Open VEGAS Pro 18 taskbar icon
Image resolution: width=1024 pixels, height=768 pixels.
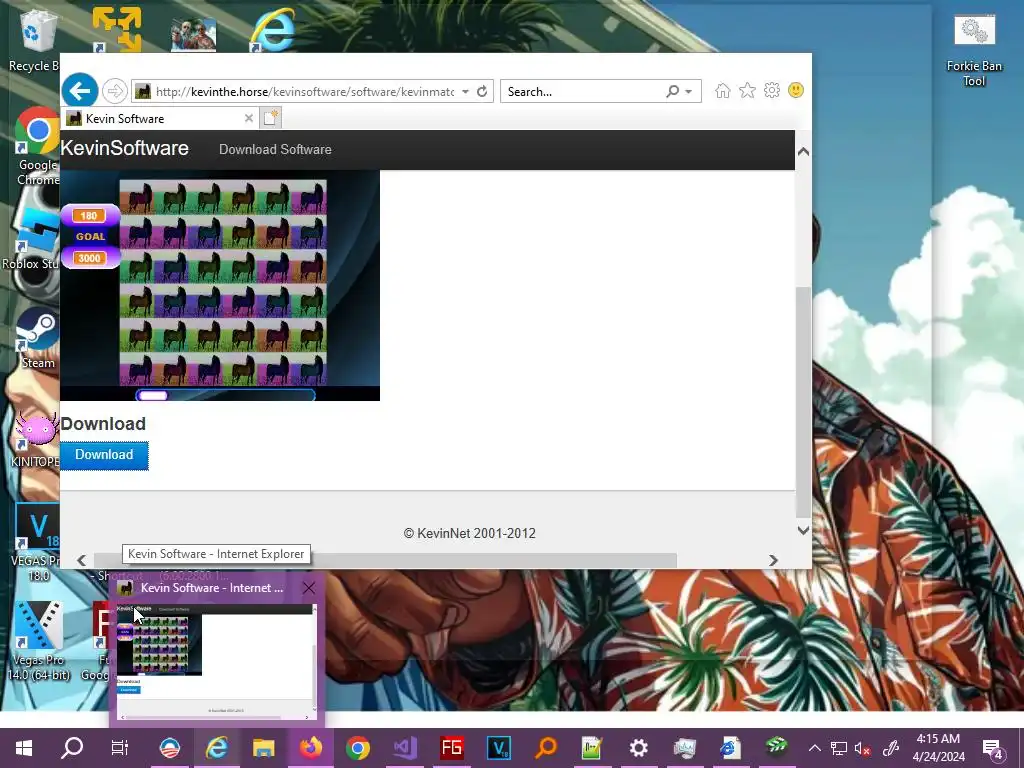click(499, 748)
